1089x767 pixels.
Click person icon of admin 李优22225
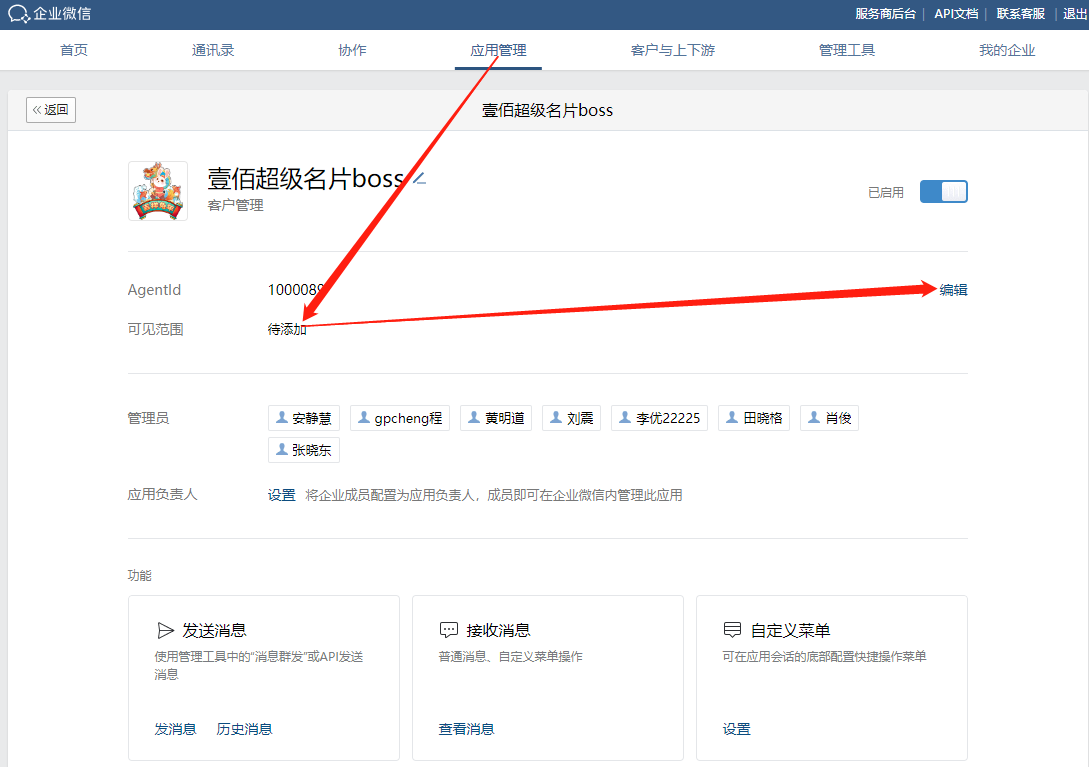click(625, 418)
